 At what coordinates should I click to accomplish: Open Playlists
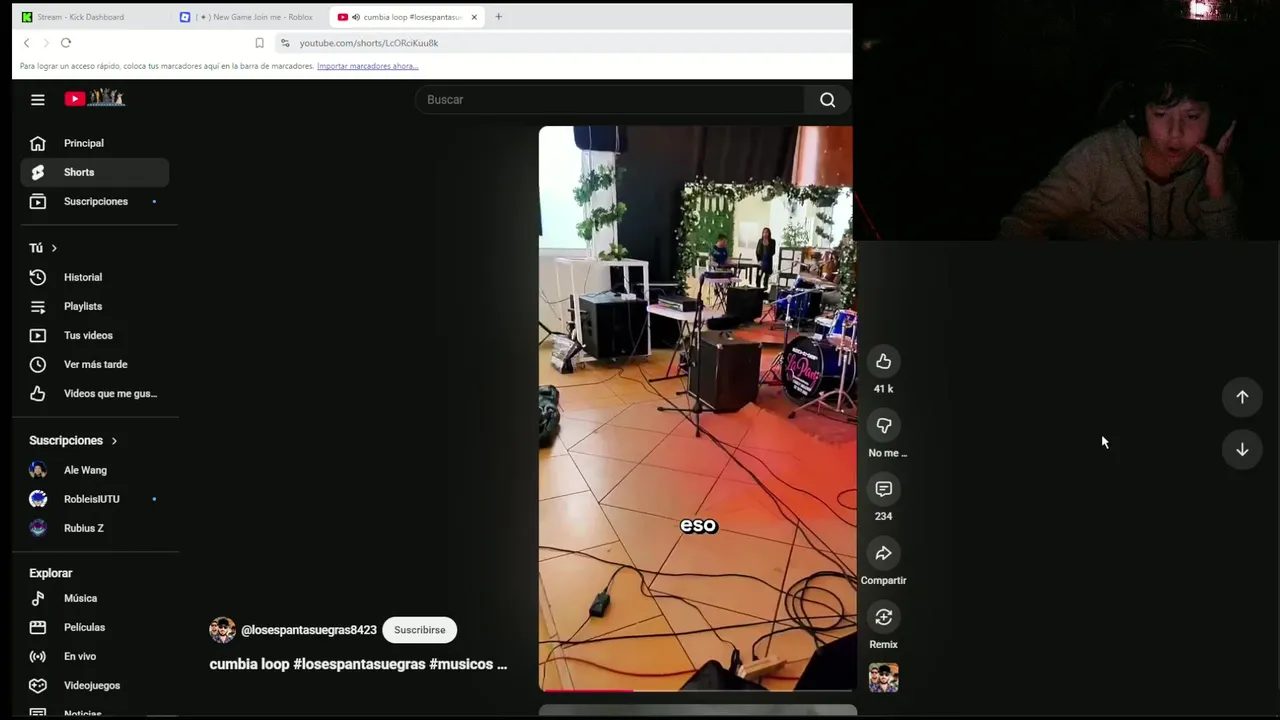(x=95, y=306)
